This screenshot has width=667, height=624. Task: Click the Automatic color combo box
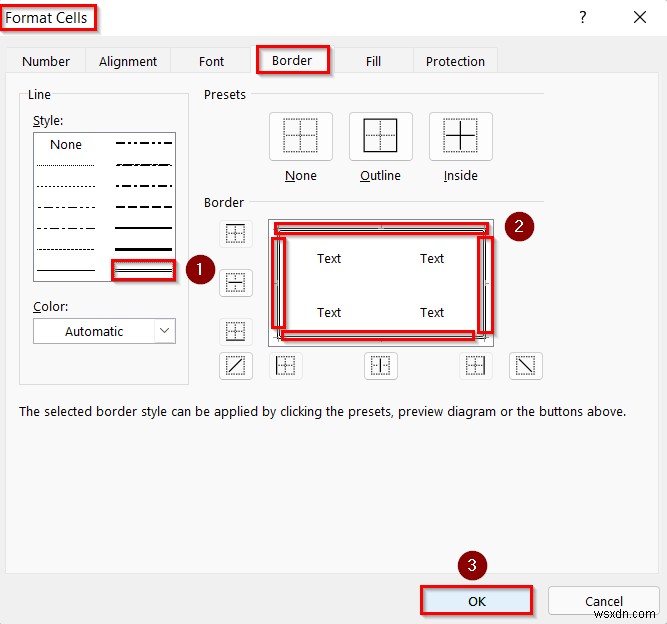coord(104,331)
